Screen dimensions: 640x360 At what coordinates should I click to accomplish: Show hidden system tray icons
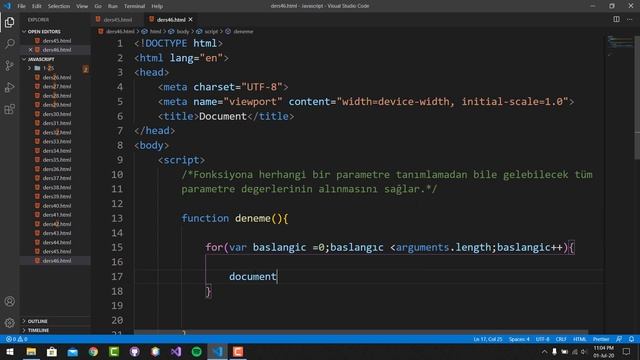544,352
